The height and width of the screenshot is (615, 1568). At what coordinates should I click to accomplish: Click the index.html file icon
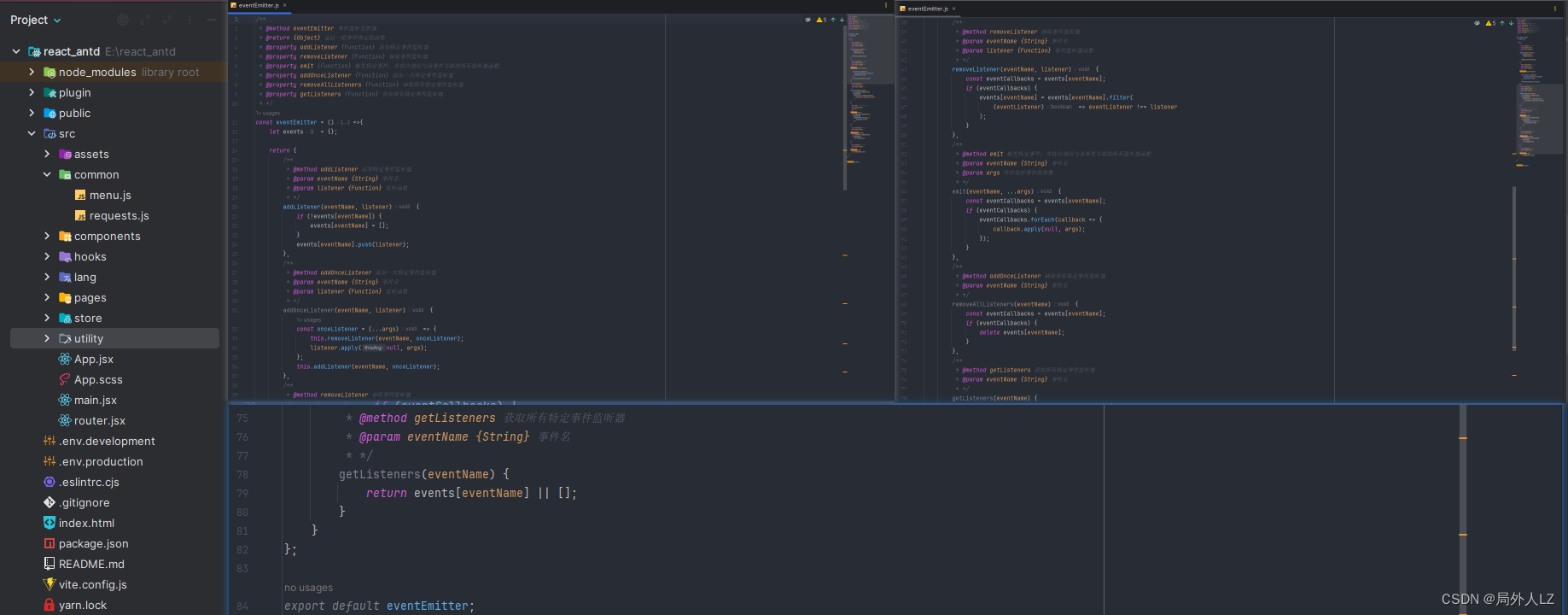tap(50, 523)
